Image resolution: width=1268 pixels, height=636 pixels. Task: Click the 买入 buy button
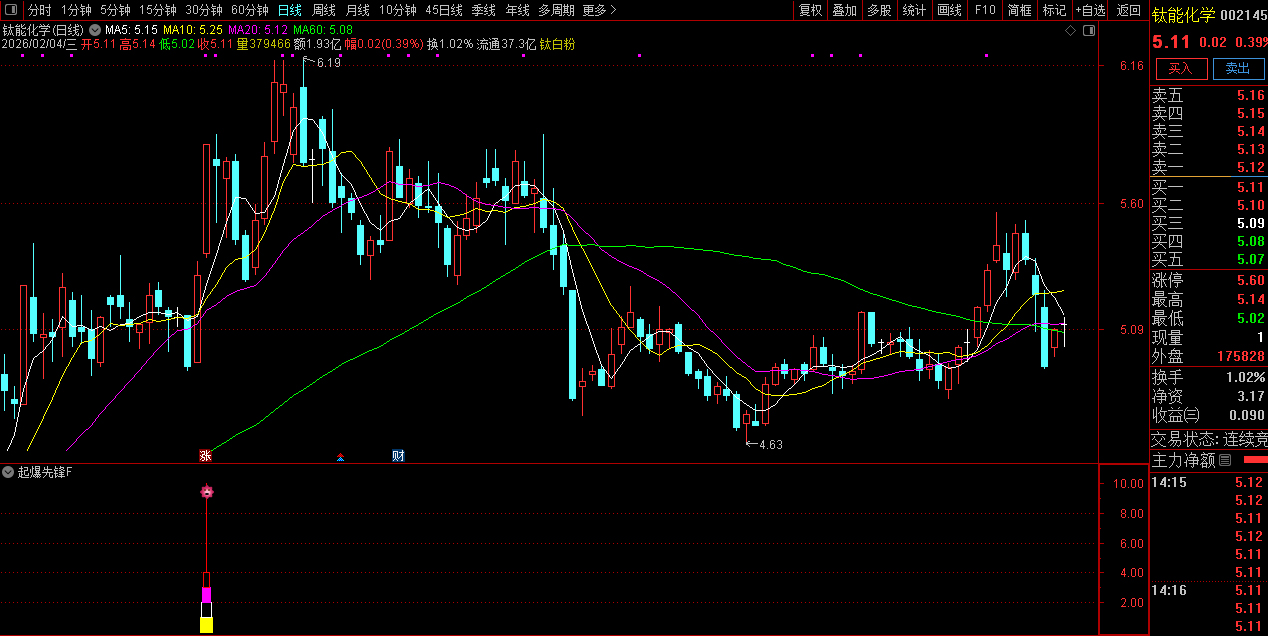(1181, 68)
